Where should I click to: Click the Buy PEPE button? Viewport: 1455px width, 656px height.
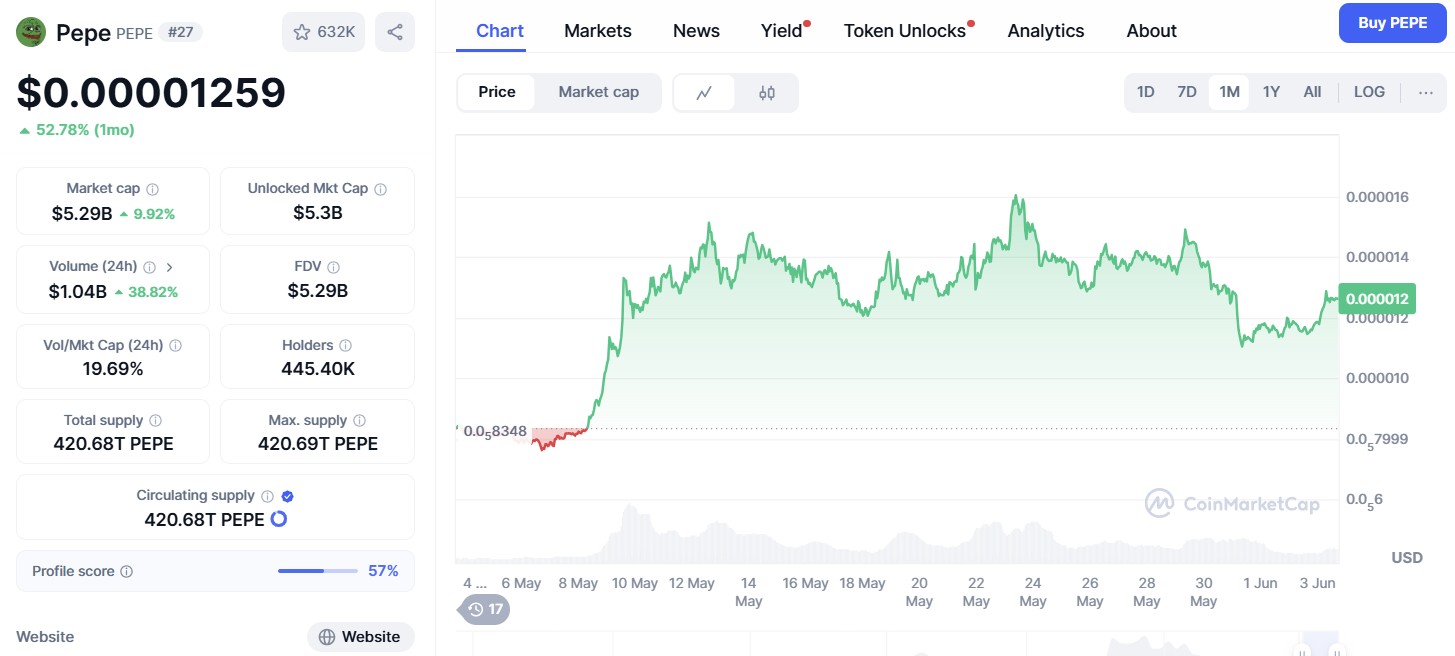tap(1392, 23)
